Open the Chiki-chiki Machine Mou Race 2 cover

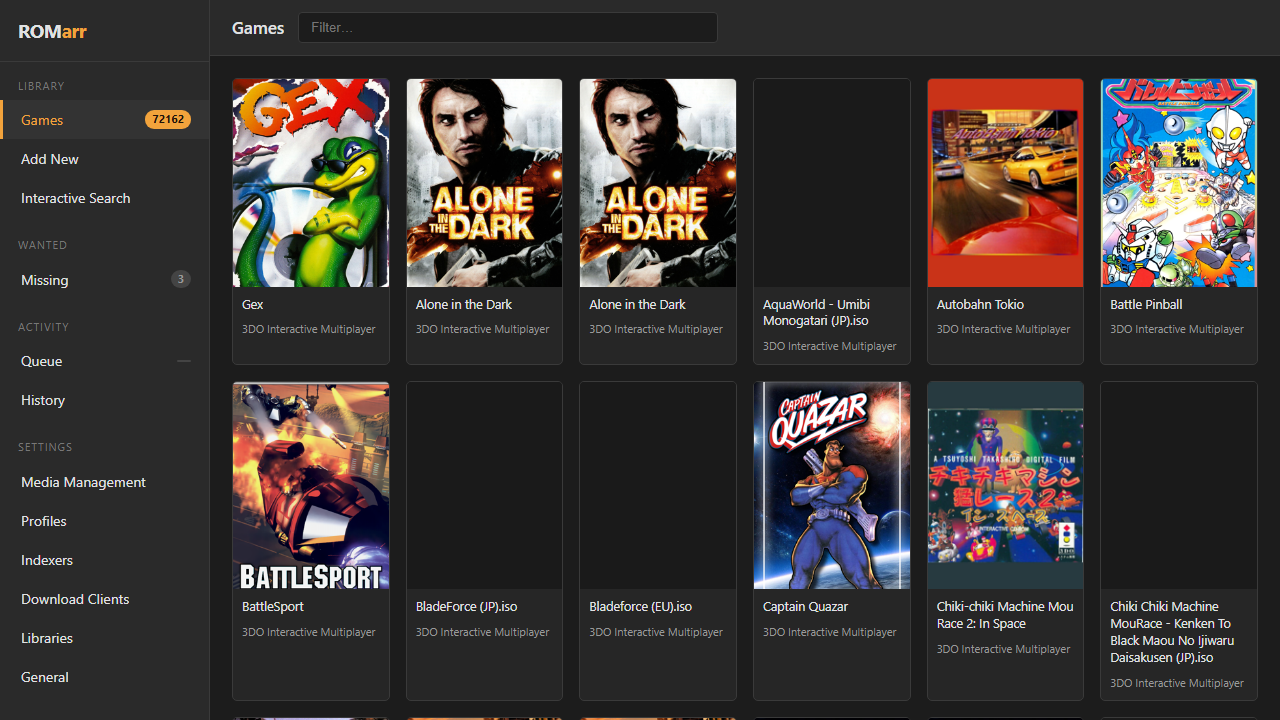pyautogui.click(x=1005, y=485)
